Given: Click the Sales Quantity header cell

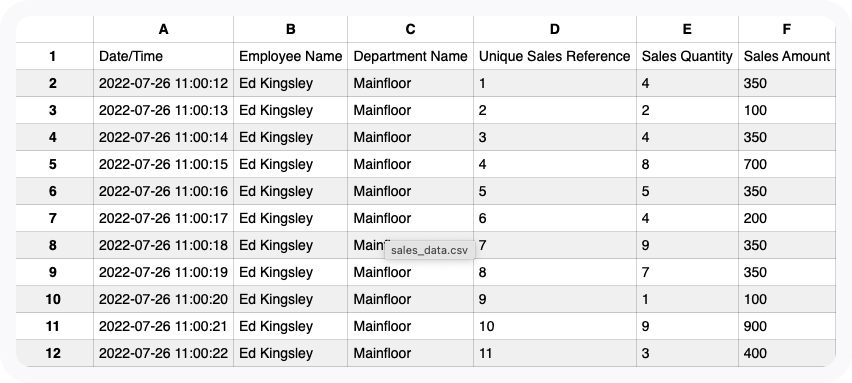Looking at the screenshot, I should tap(687, 56).
